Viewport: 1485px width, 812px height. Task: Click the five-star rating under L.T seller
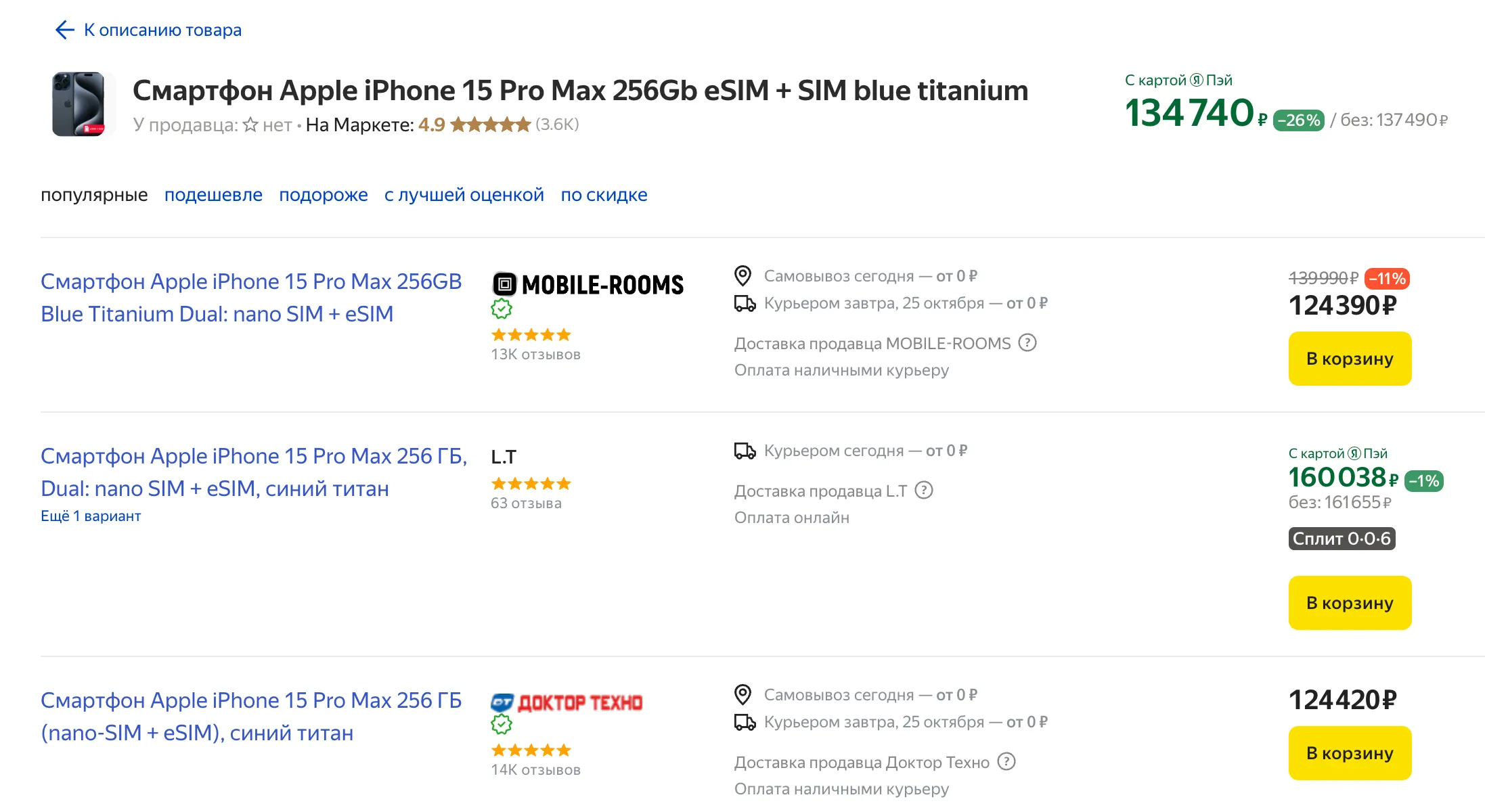pyautogui.click(x=531, y=484)
